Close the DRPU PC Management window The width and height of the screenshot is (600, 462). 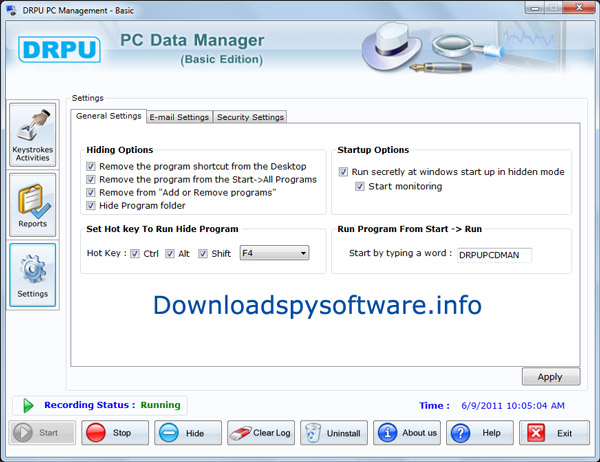click(579, 8)
